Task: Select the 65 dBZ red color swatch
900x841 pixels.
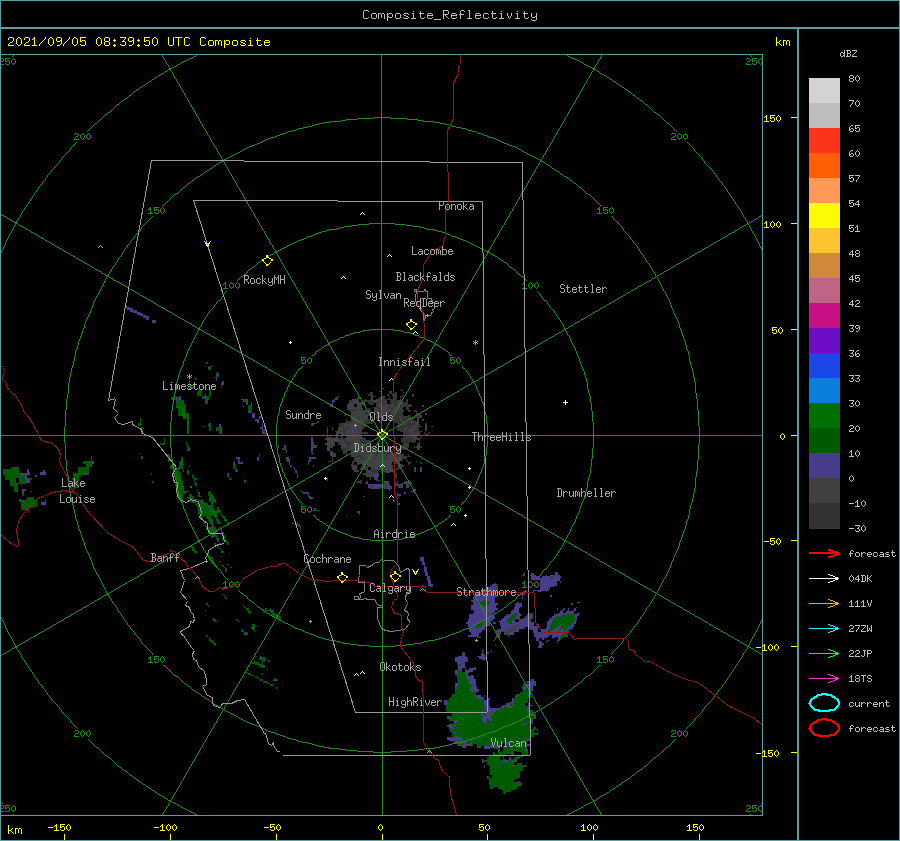Action: [824, 140]
